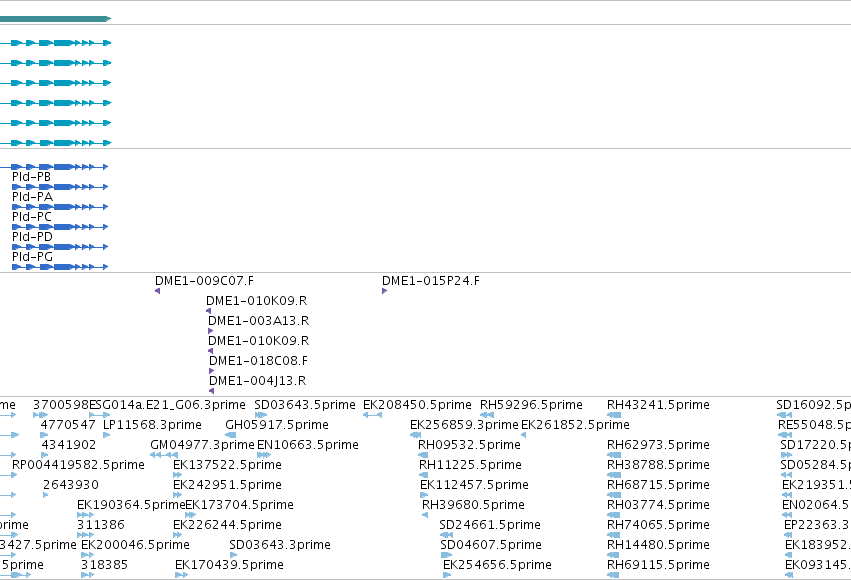Click the 311386 feature label

coord(101,525)
